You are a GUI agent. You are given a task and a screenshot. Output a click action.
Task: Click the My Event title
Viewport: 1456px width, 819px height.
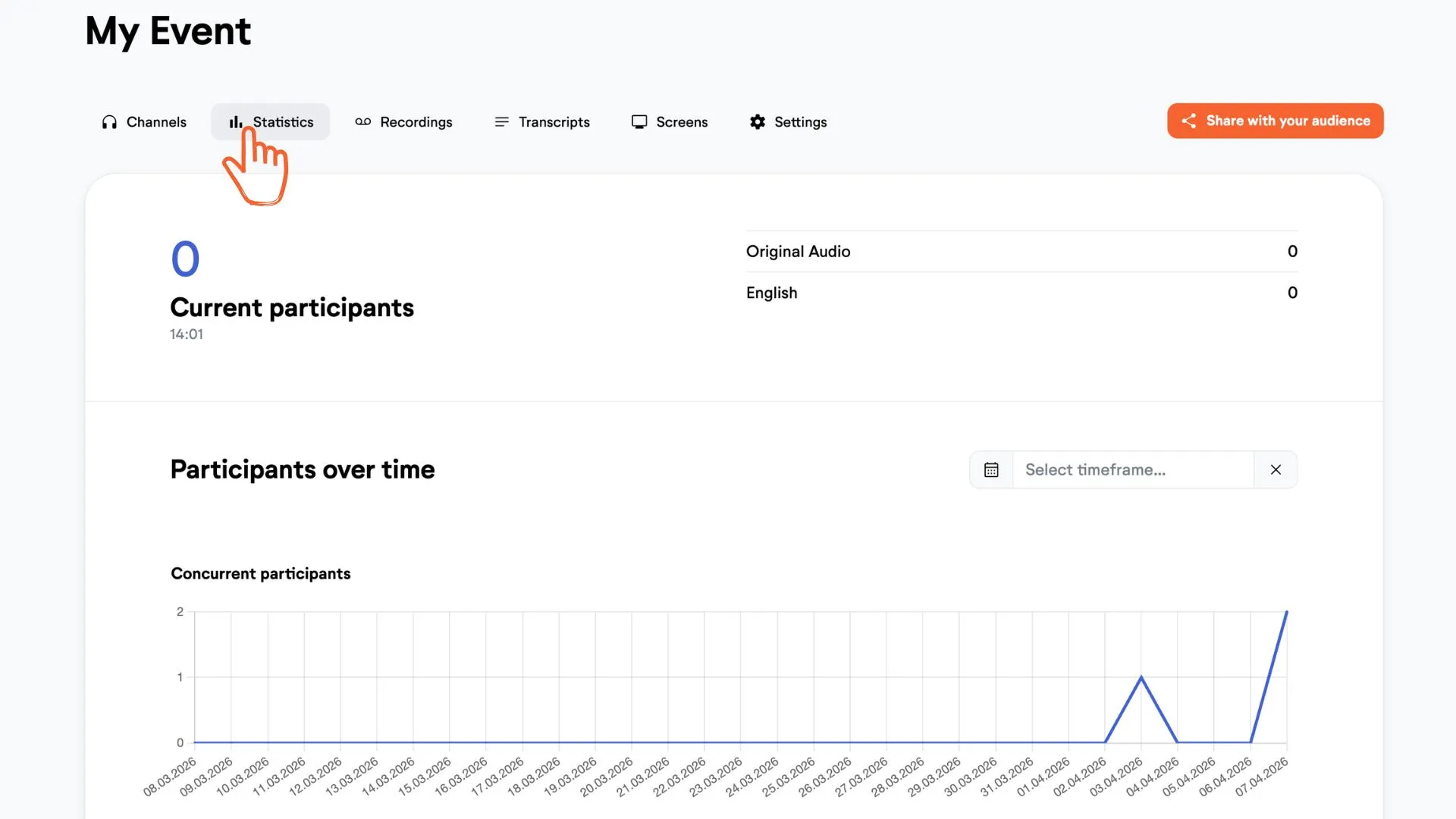[168, 32]
